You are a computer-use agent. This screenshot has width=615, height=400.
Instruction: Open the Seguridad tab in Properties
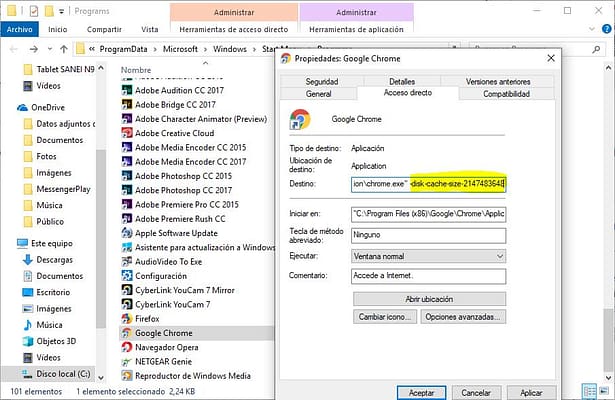click(x=322, y=81)
